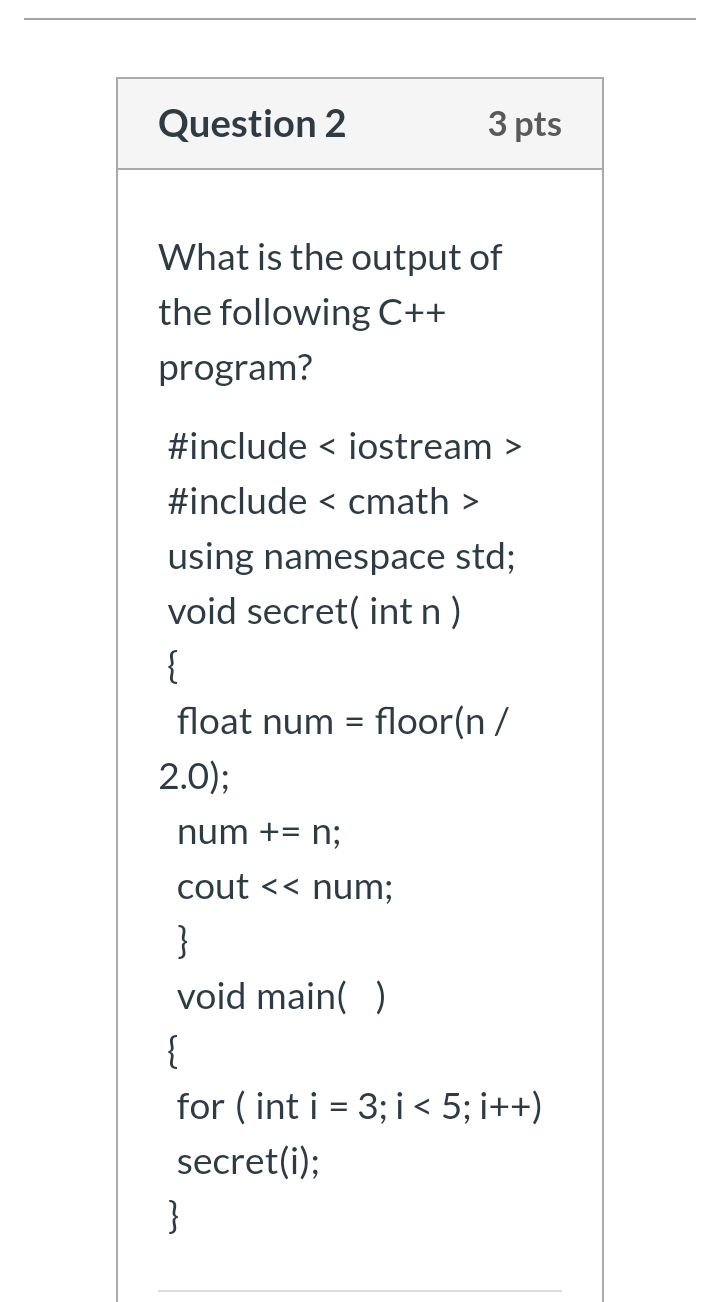Click the 'using namespace std;' line
The height and width of the screenshot is (1302, 720).
point(342,557)
